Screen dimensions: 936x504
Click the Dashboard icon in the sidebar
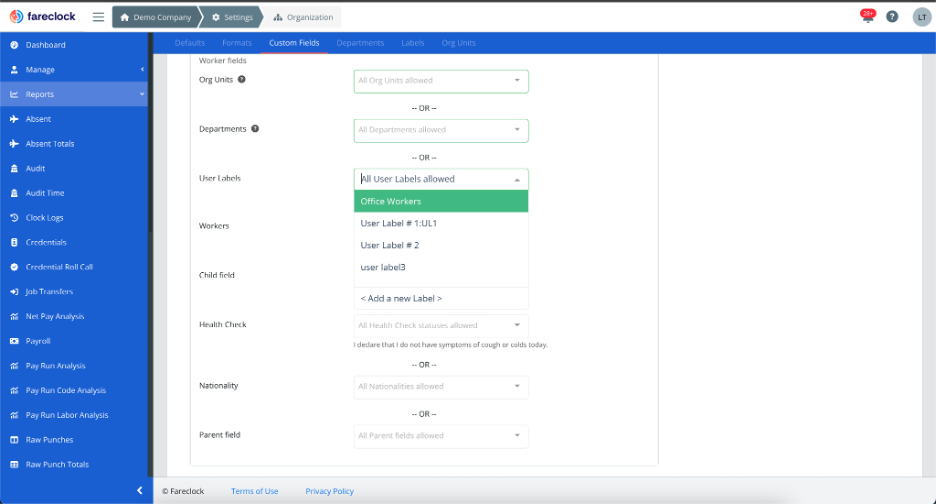(14, 45)
